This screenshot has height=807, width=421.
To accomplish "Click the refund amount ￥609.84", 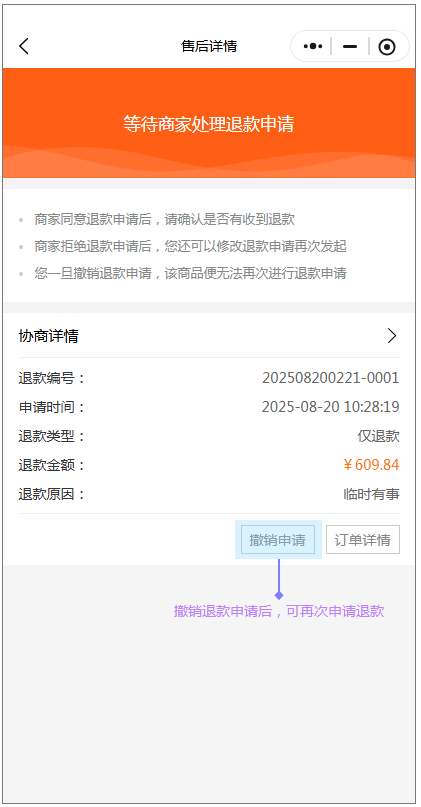I will coord(371,465).
